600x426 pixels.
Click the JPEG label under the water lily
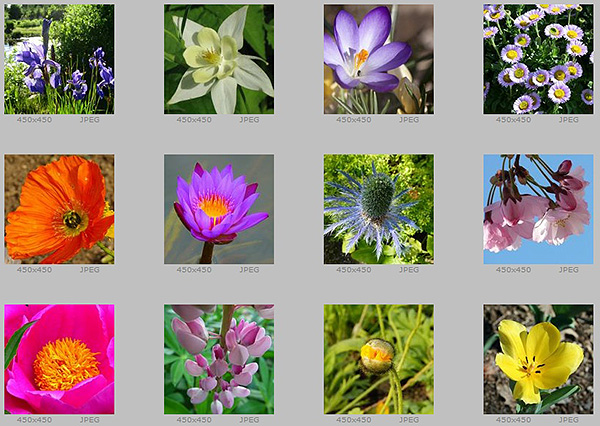point(249,270)
